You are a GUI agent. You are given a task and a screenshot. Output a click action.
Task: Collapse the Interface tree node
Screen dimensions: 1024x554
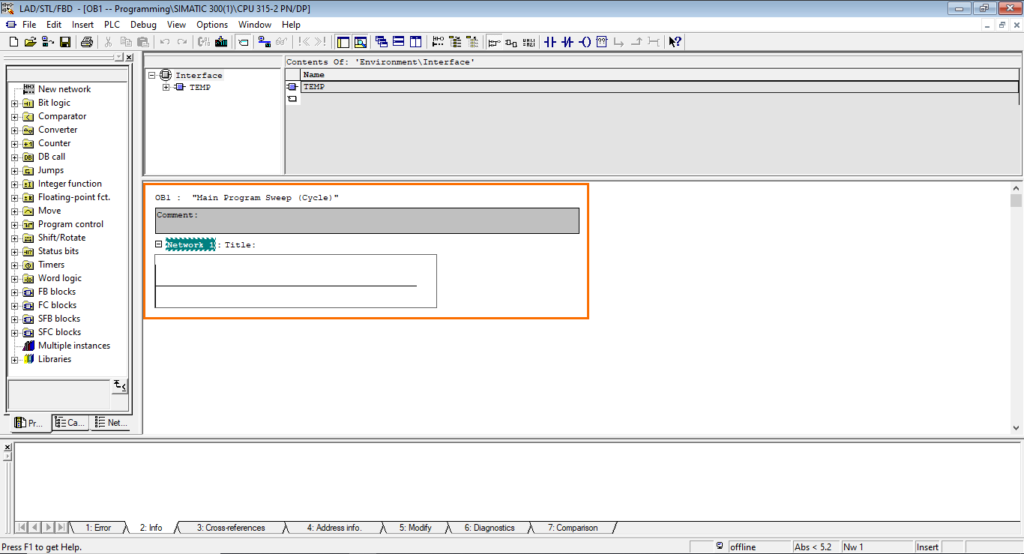click(x=152, y=75)
